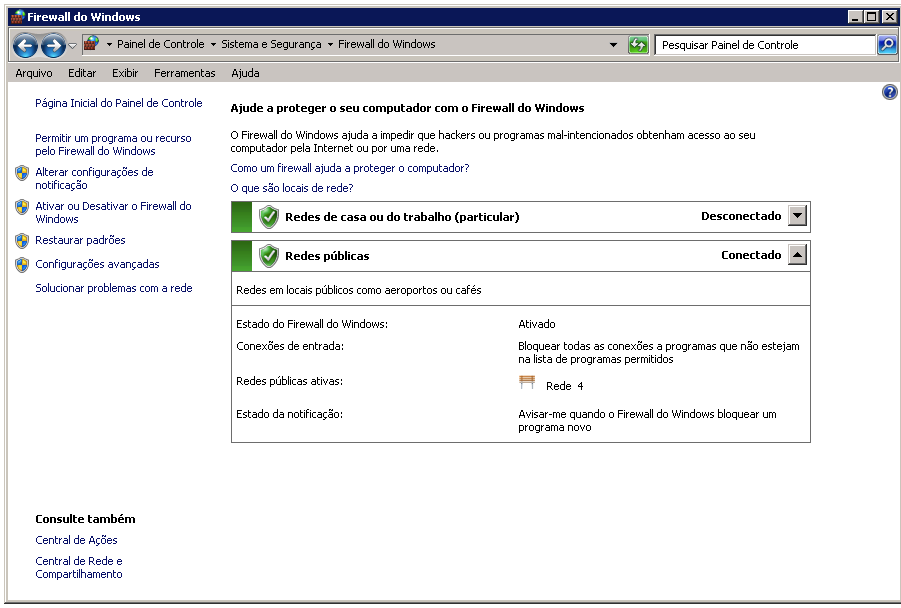Expand the Redes de casa ou do trabalho section

pyautogui.click(x=797, y=216)
